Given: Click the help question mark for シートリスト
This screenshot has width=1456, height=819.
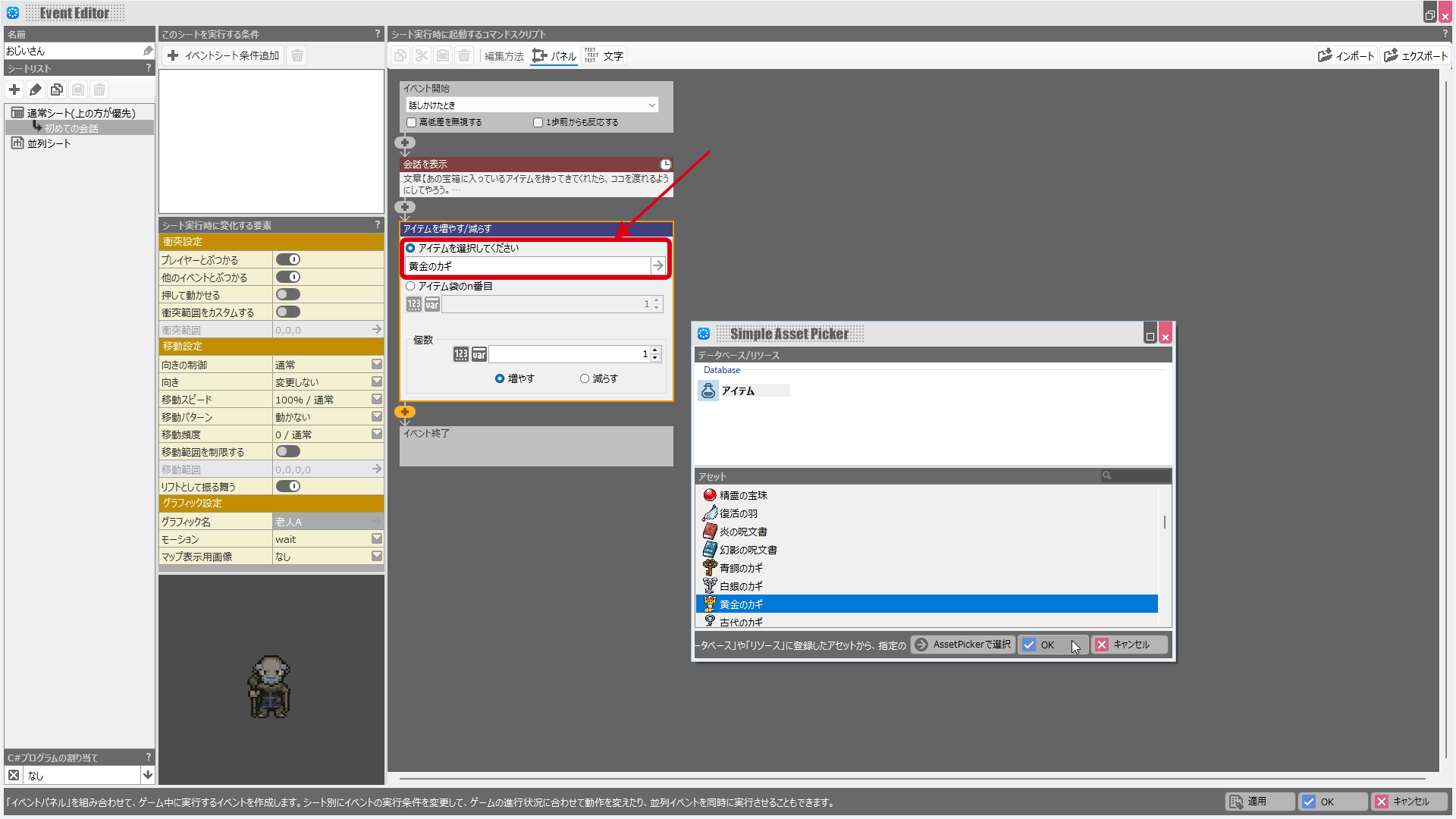Looking at the screenshot, I should pos(149,67).
